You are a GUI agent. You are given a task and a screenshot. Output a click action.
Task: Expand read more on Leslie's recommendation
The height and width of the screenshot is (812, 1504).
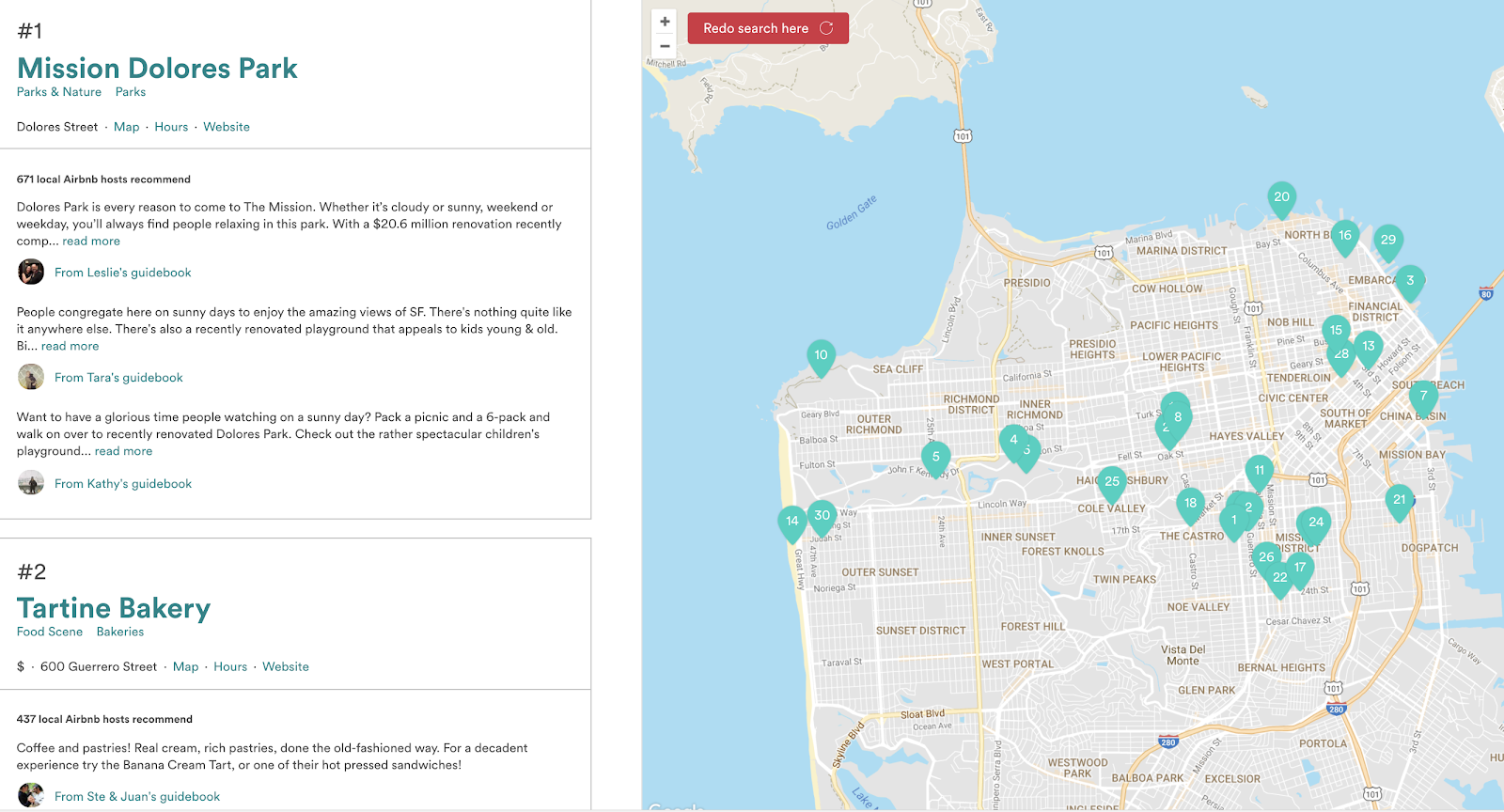[91, 241]
